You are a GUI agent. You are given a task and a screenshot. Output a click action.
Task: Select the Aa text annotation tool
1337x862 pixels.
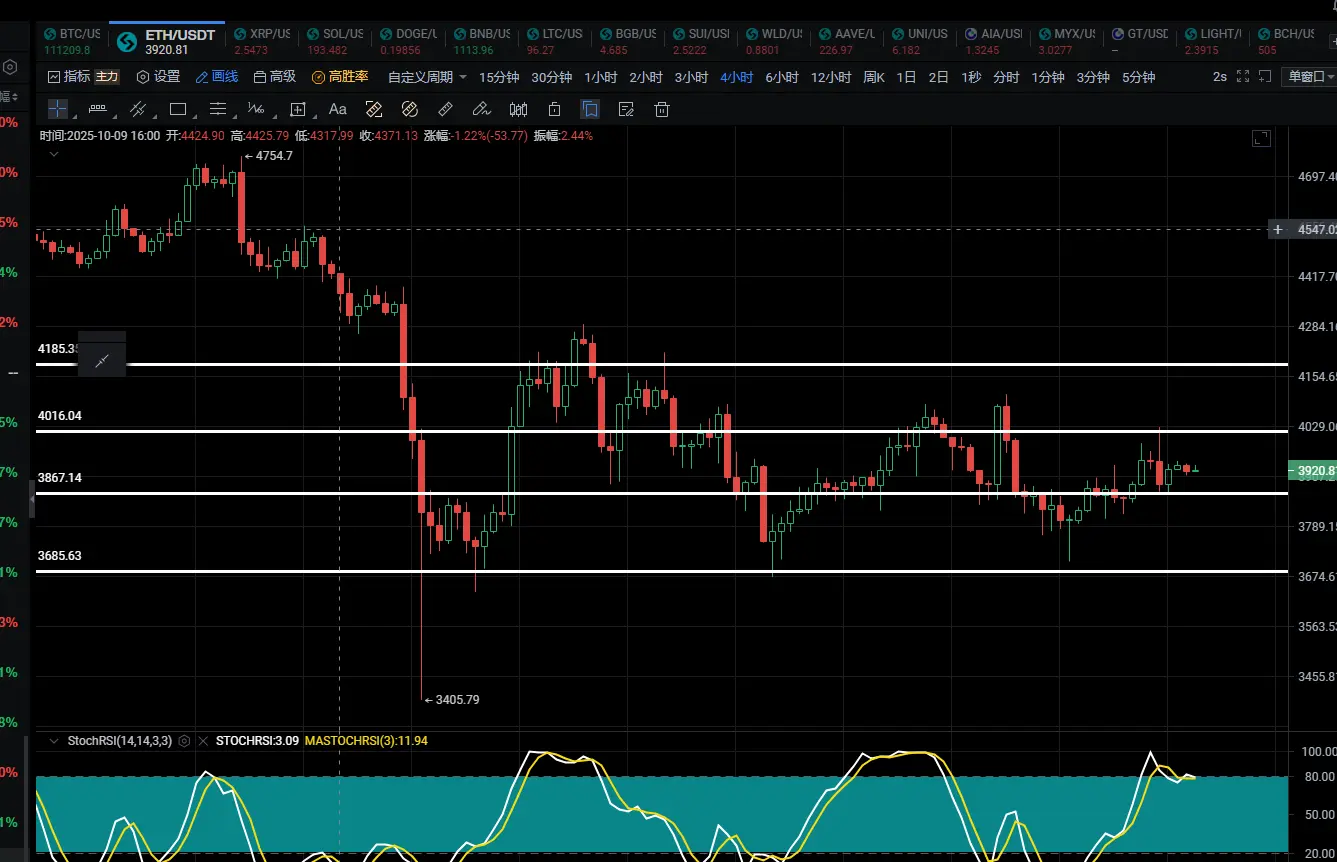337,109
